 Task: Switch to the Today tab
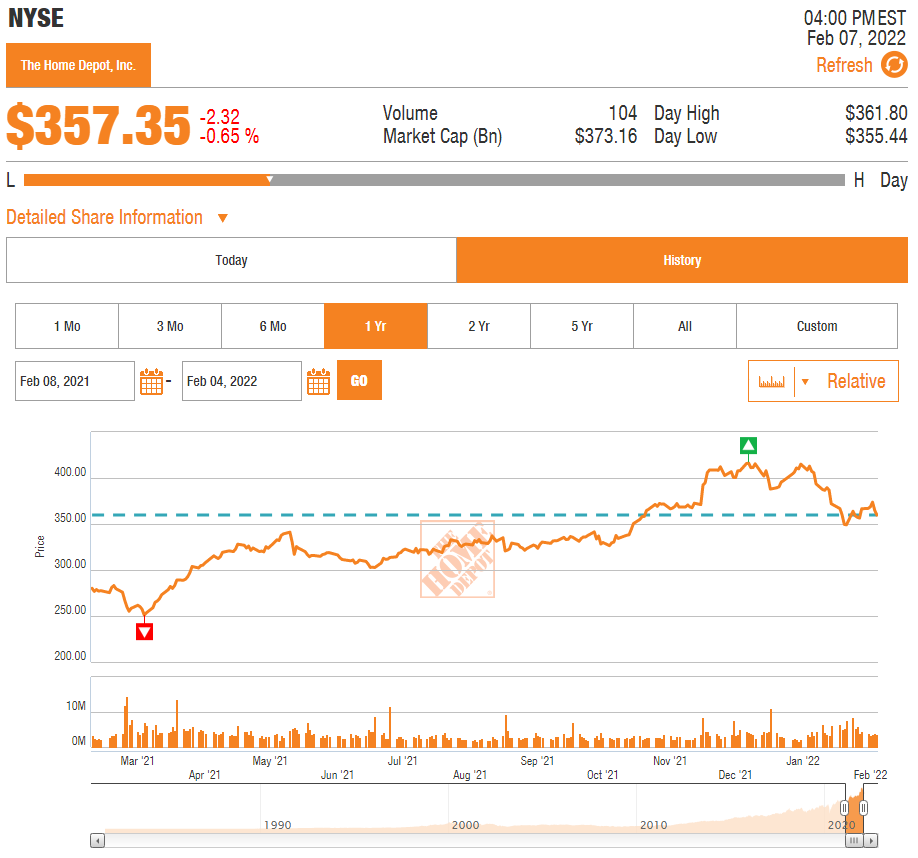pyautogui.click(x=231, y=260)
